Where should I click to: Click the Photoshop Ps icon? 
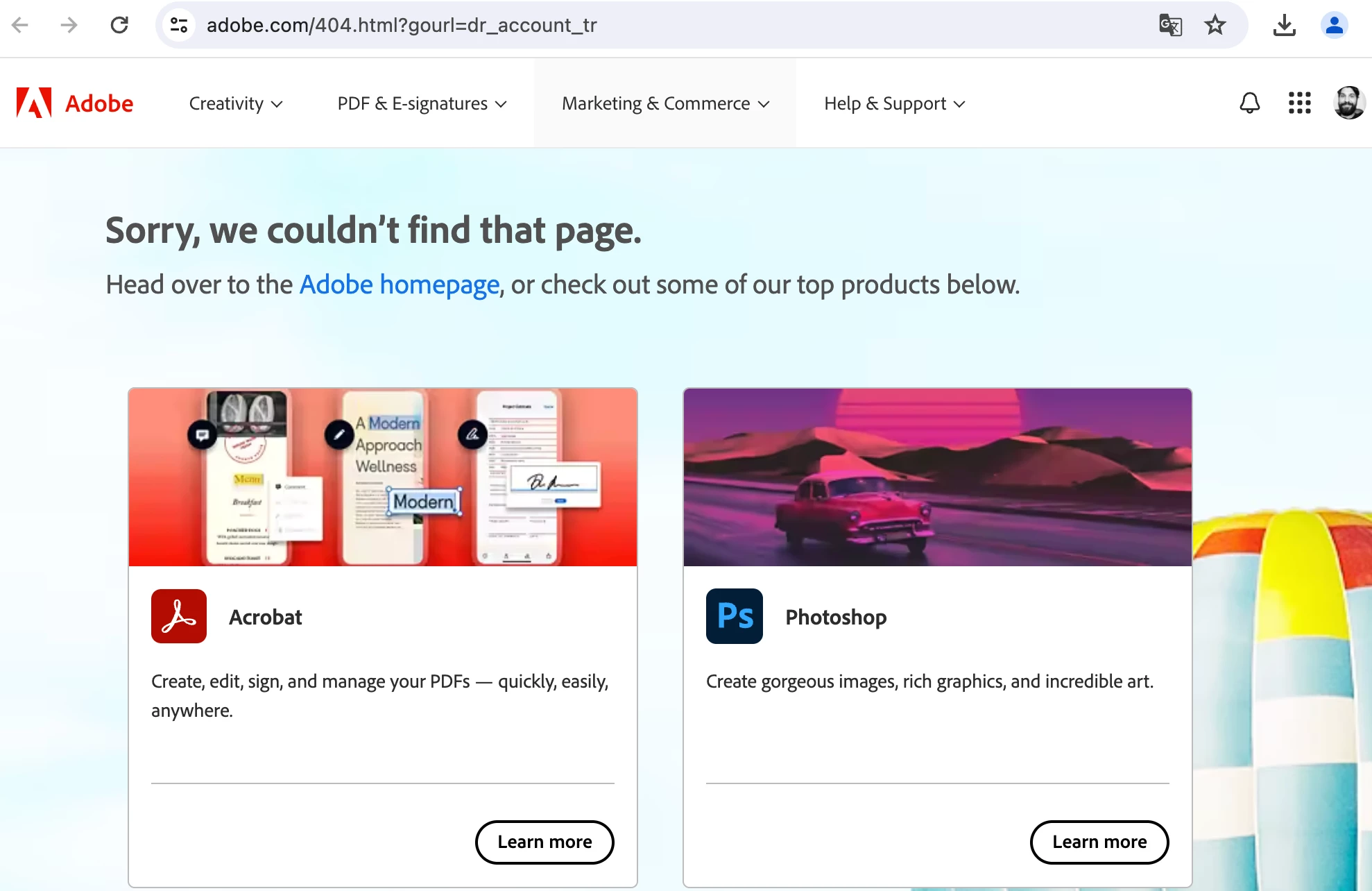click(734, 616)
